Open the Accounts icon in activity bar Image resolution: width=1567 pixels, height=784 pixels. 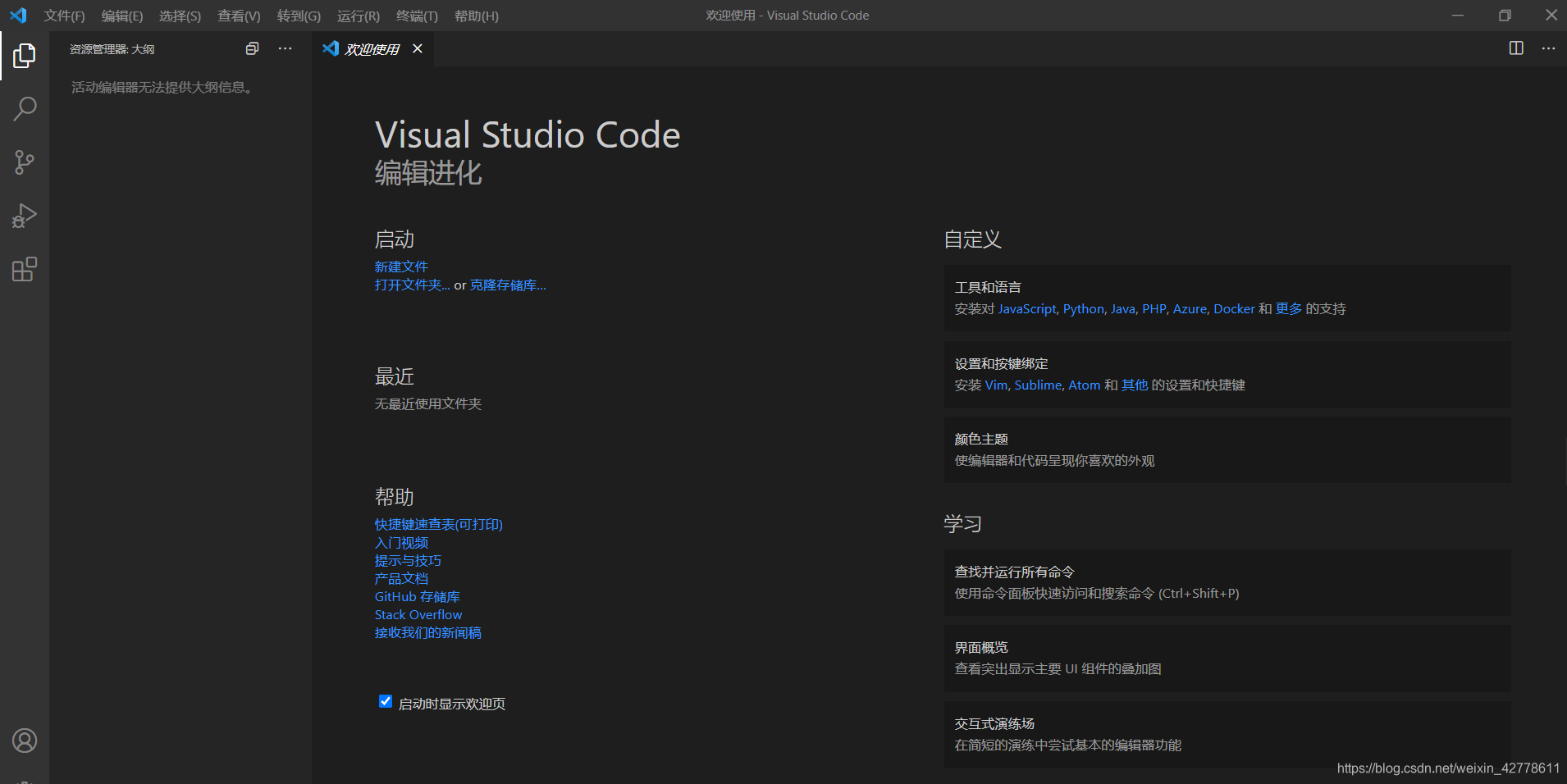tap(25, 741)
